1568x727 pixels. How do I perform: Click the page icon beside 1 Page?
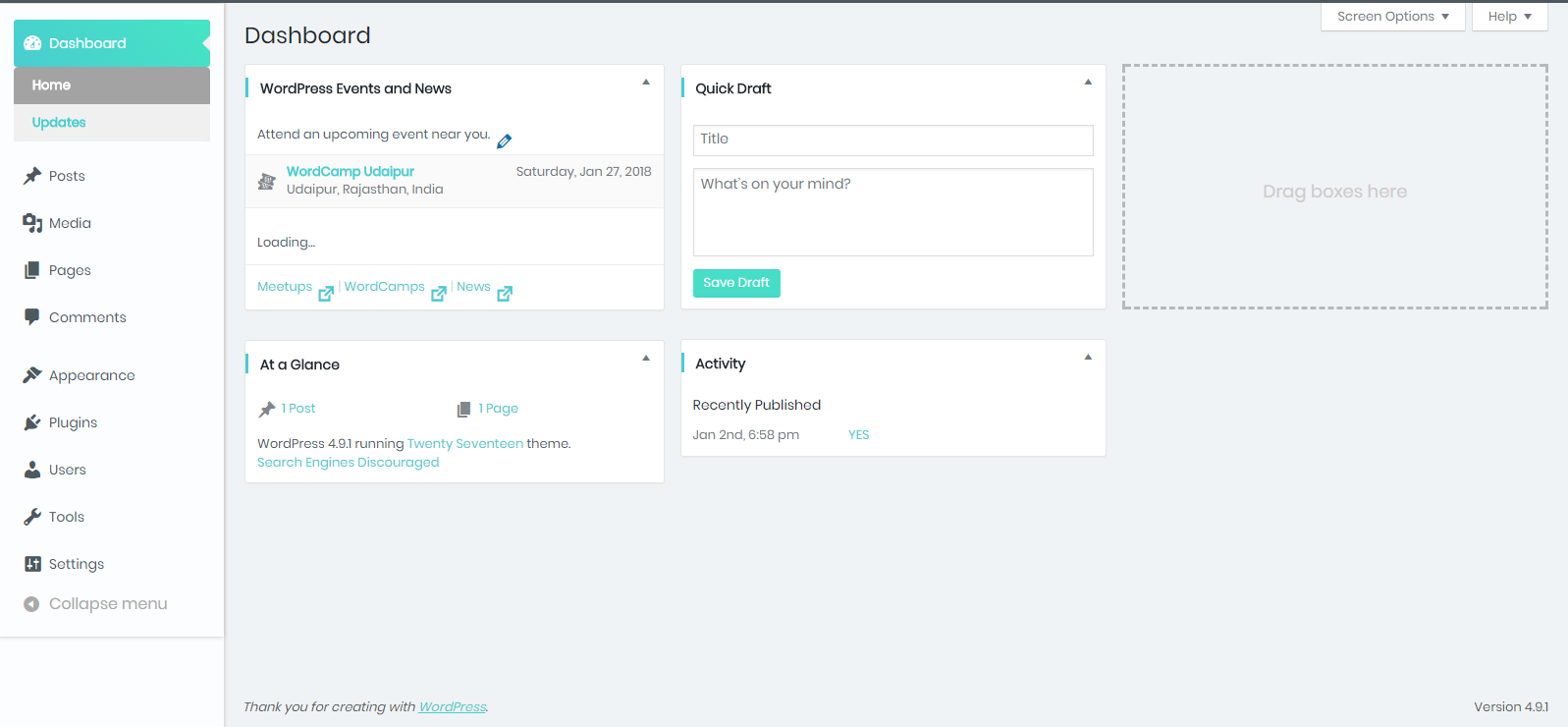pyautogui.click(x=463, y=409)
